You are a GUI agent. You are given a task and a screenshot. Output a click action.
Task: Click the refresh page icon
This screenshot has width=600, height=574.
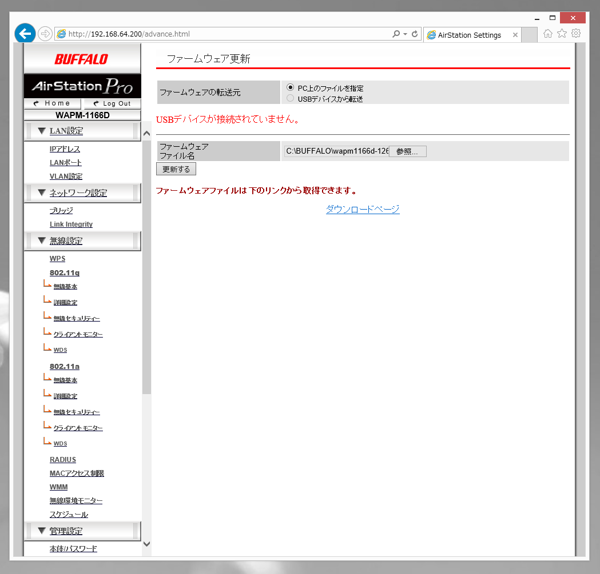click(x=414, y=34)
